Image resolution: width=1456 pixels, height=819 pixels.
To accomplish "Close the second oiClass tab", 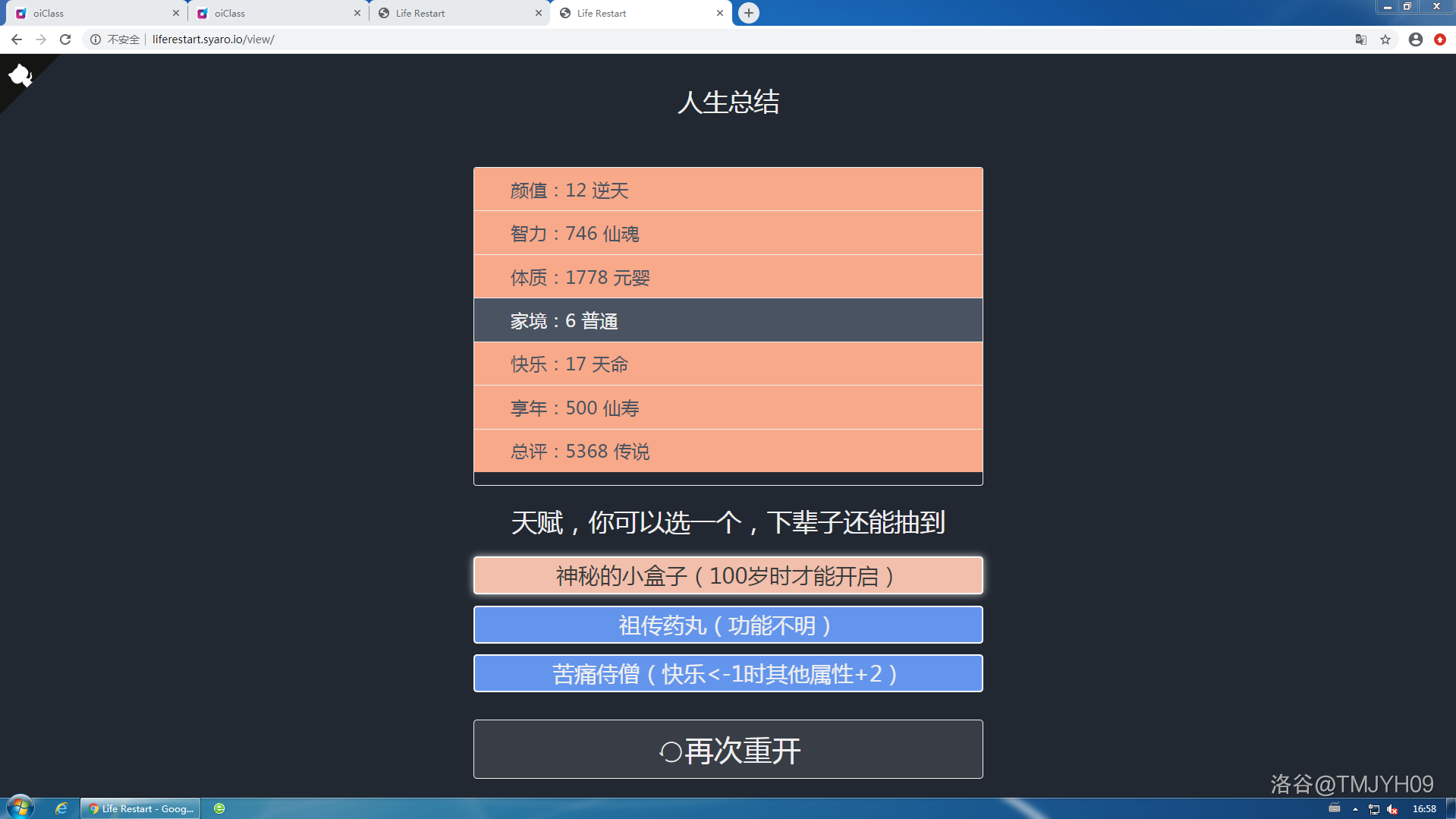I will (357, 13).
